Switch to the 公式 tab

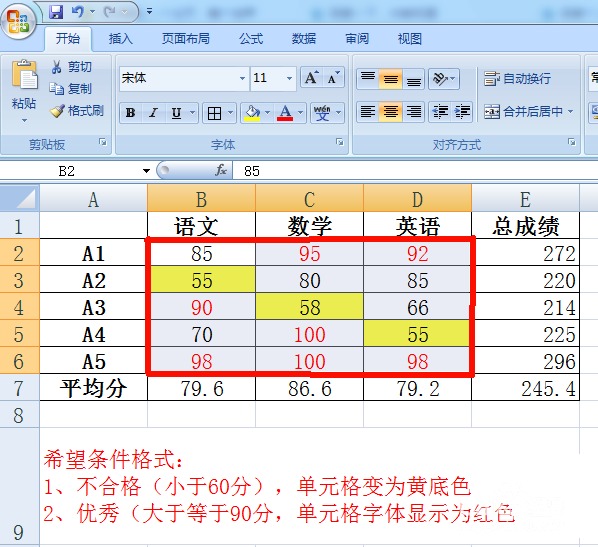[x=251, y=39]
